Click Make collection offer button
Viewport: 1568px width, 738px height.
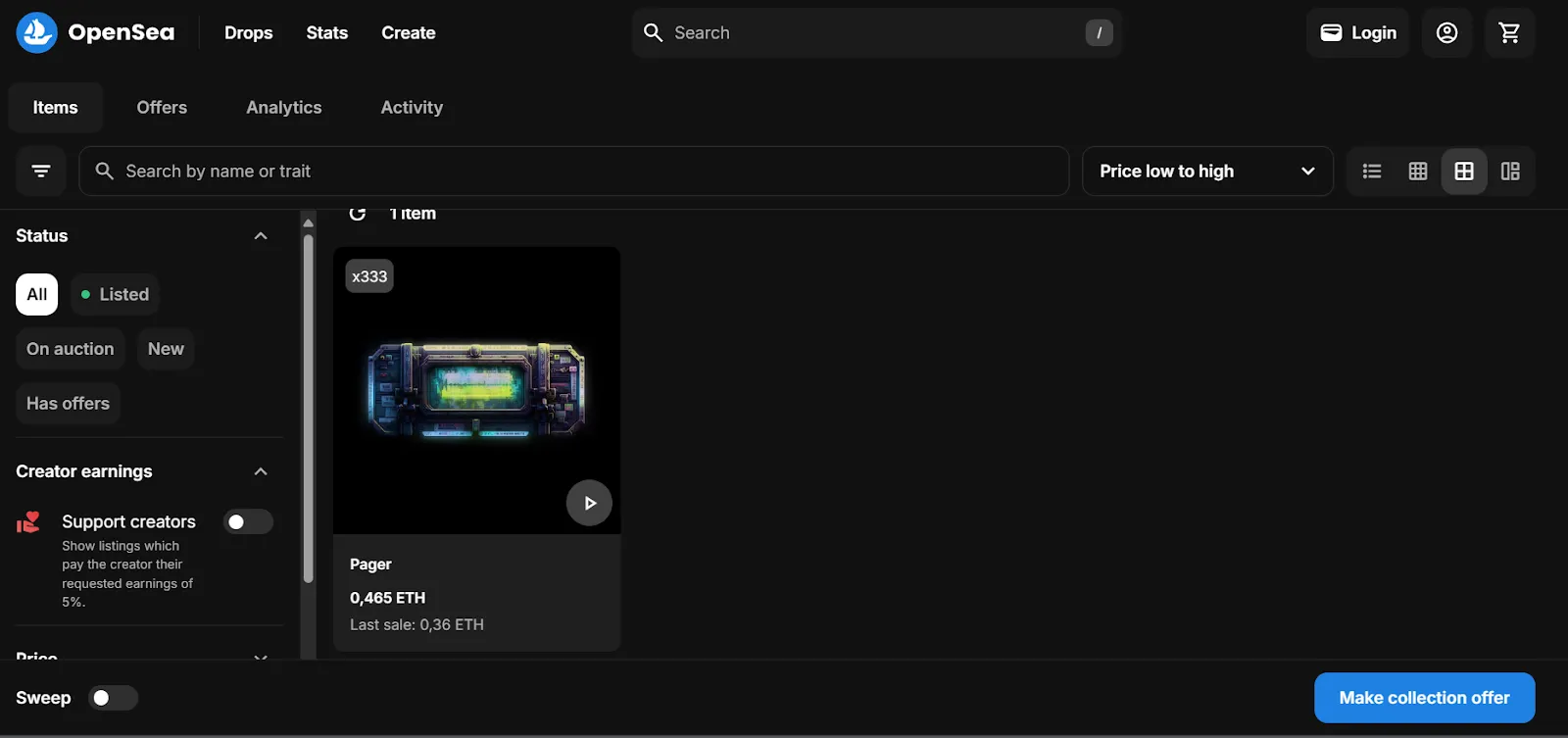click(1425, 698)
